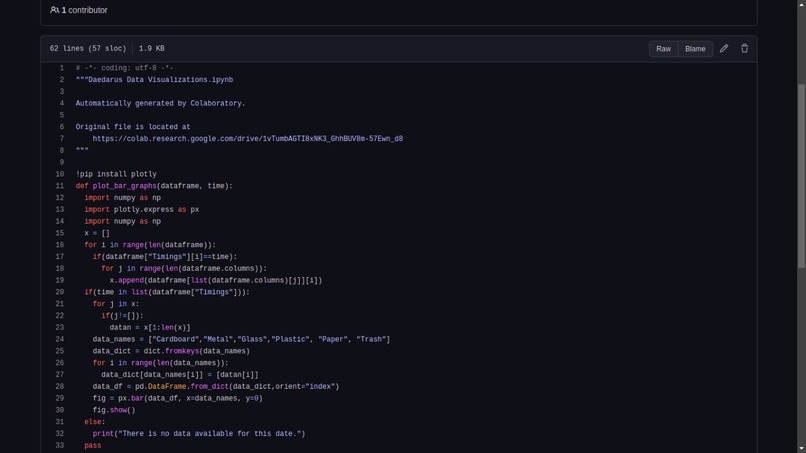The image size is (806, 453).
Task: Select line number 10
Action: 60,174
